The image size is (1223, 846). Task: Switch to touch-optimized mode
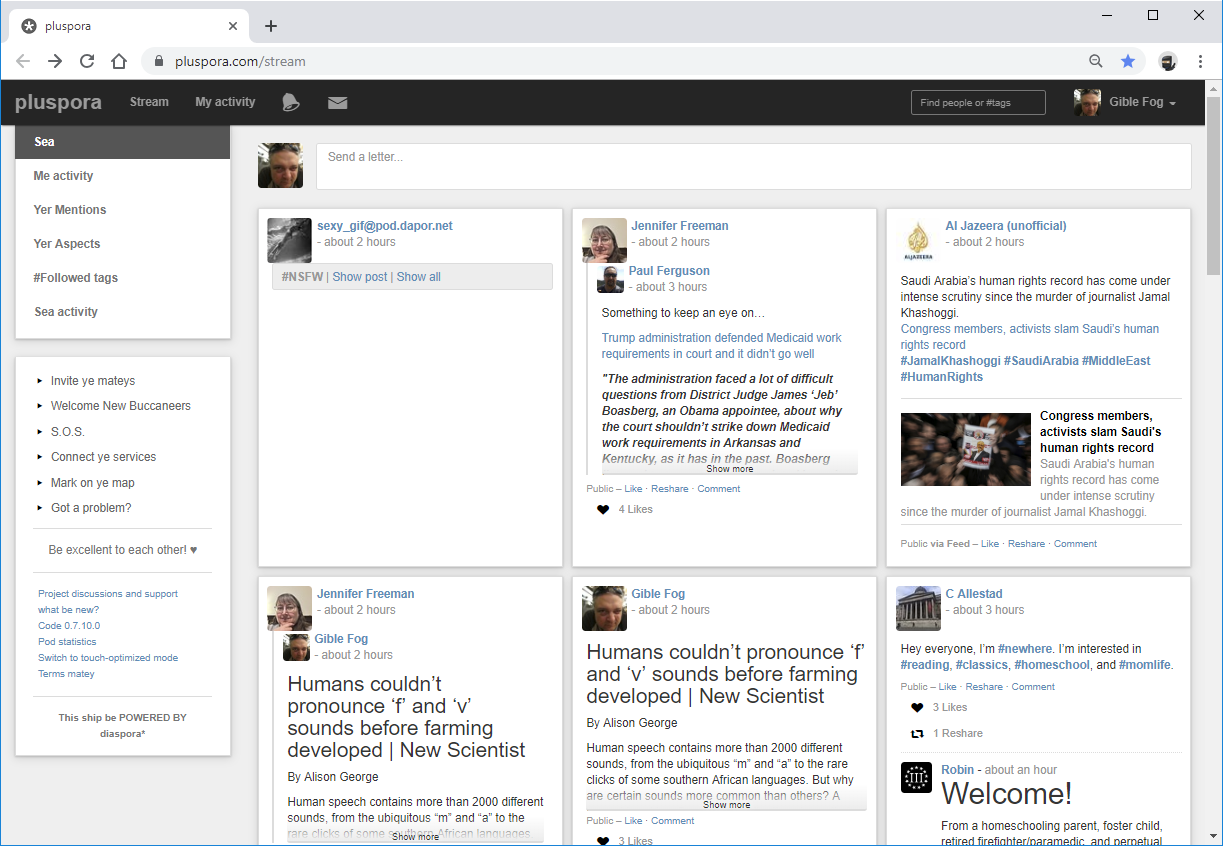(x=108, y=658)
